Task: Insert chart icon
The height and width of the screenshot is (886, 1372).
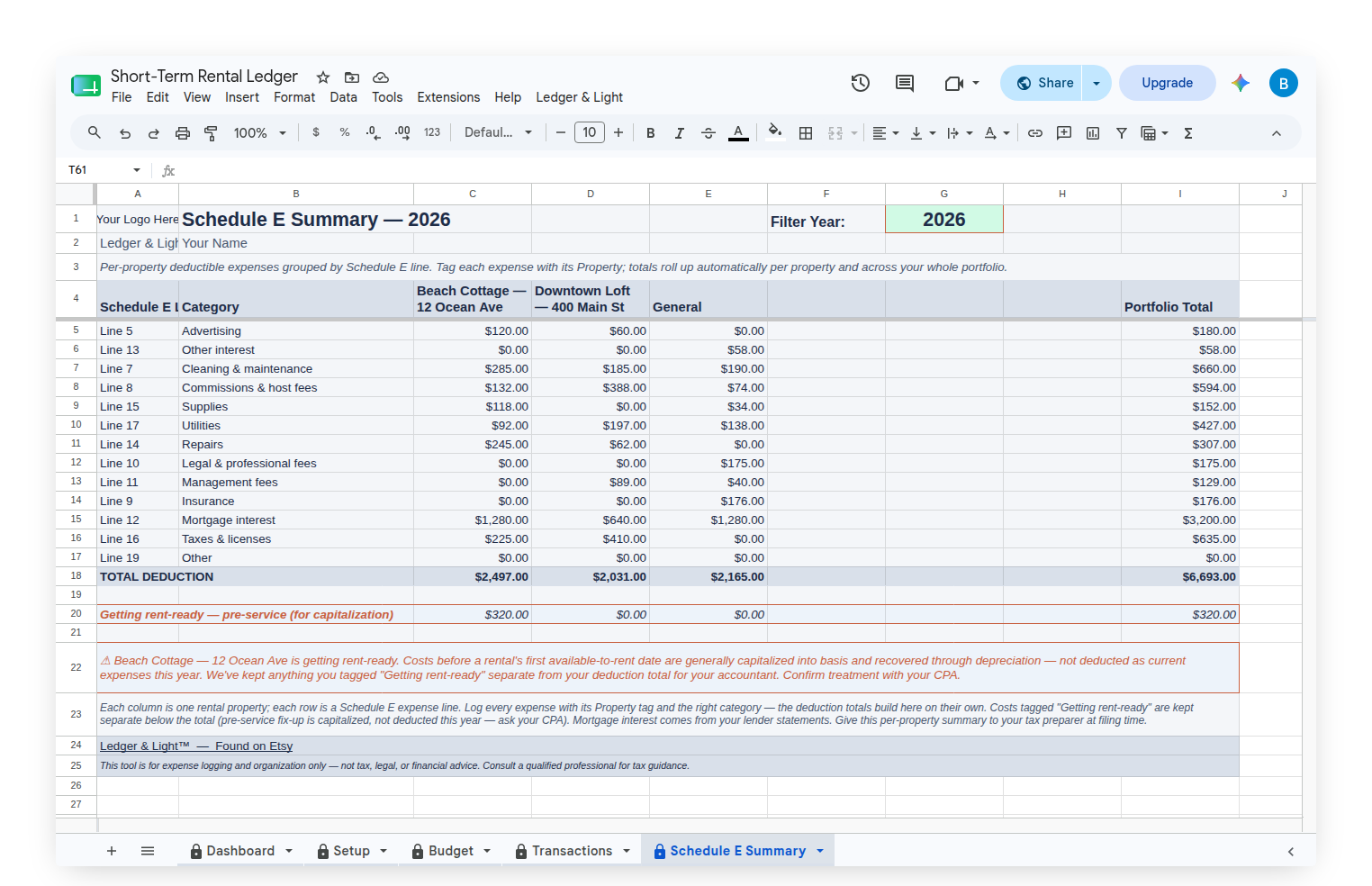Action: click(x=1093, y=133)
